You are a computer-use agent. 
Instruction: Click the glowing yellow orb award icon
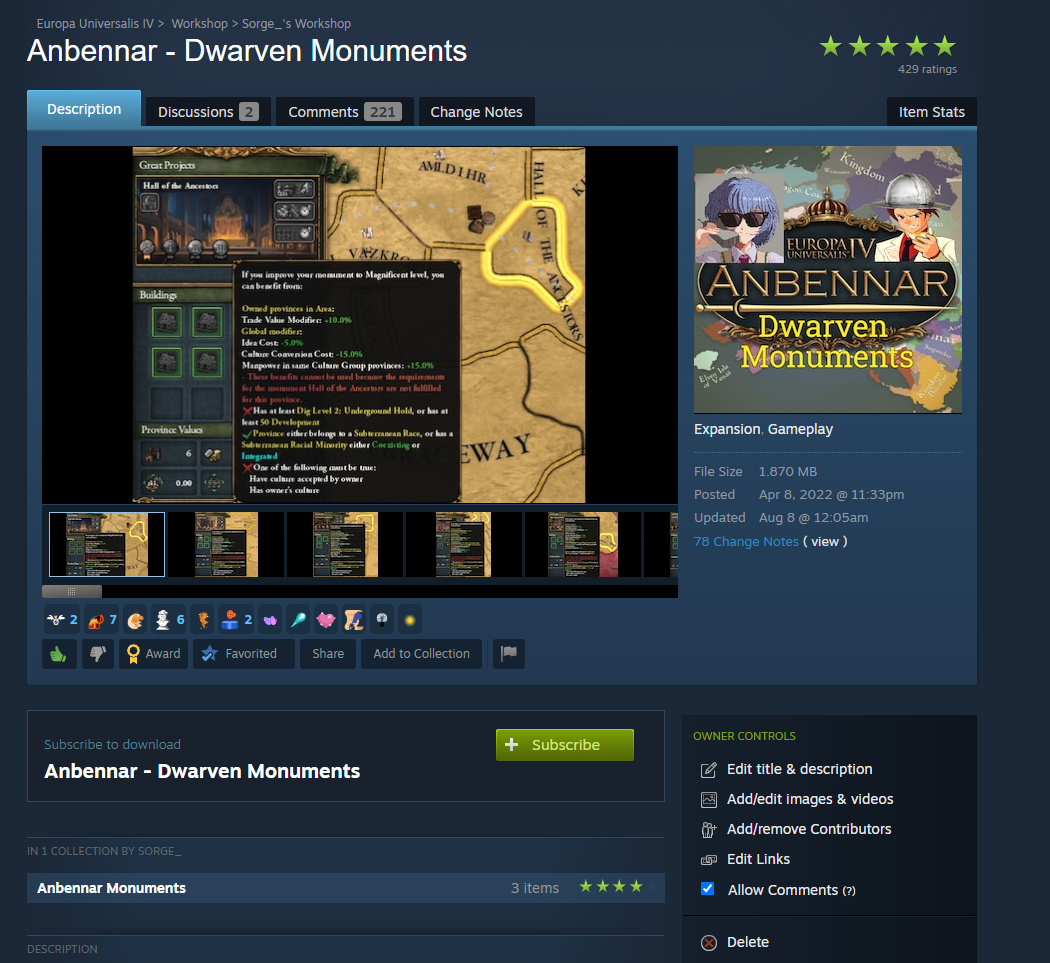coord(410,620)
